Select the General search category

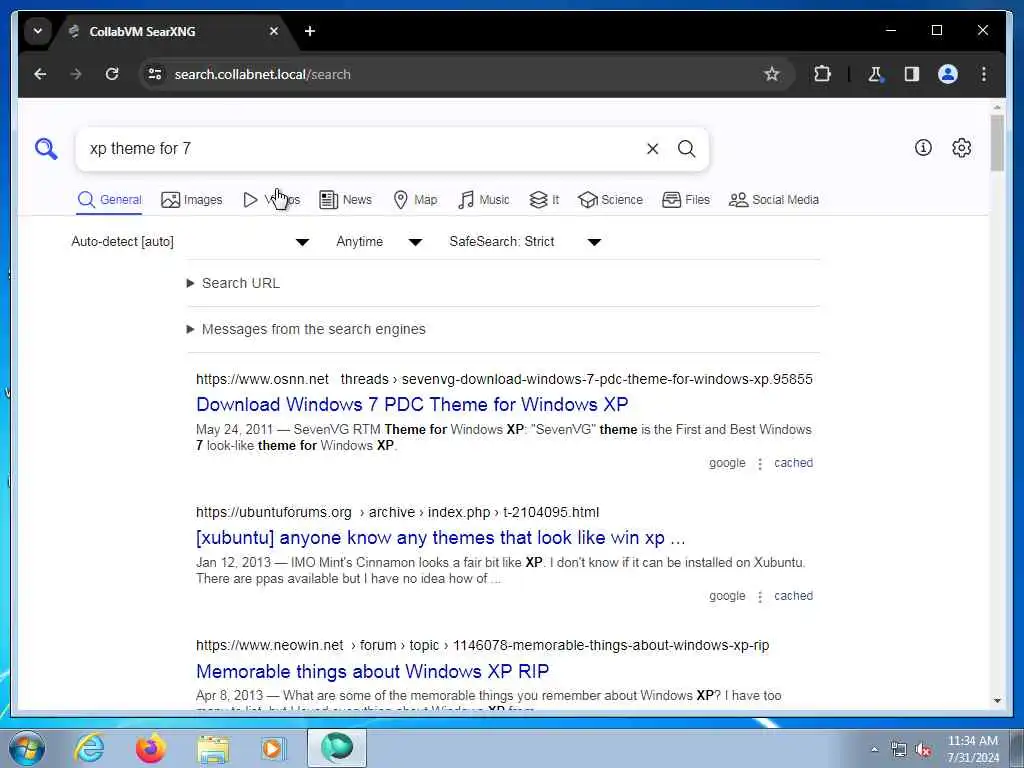click(x=109, y=200)
